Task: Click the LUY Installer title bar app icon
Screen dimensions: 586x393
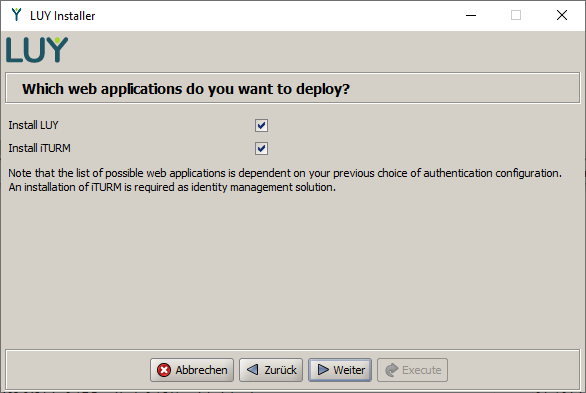Action: tap(16, 15)
